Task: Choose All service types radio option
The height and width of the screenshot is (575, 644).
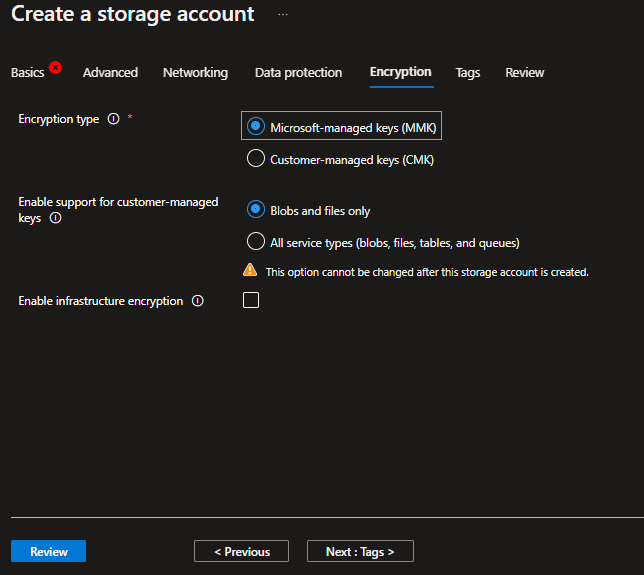Action: (256, 242)
